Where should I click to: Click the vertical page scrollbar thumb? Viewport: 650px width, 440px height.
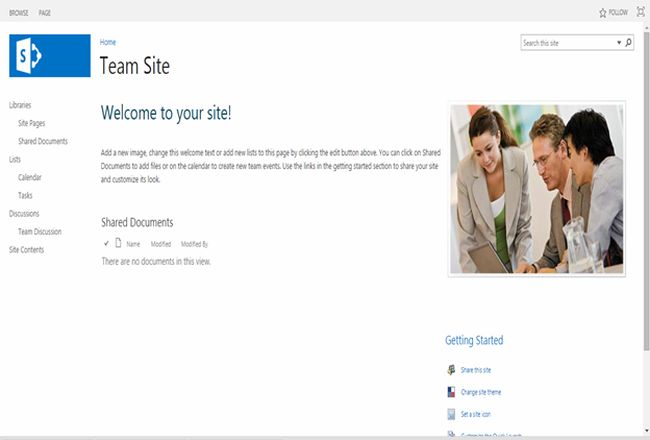pos(646,190)
